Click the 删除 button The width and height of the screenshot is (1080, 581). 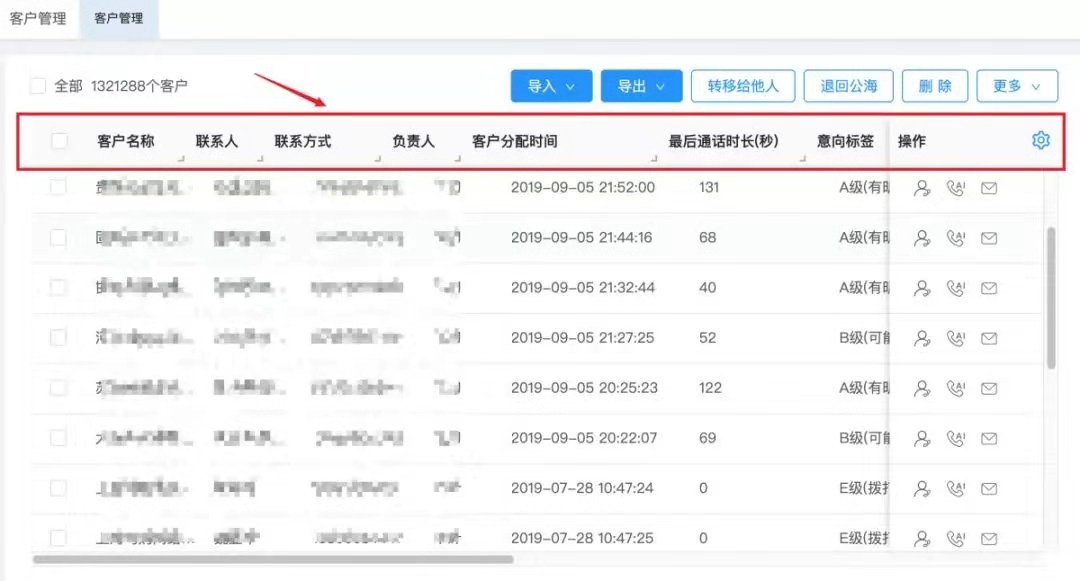pyautogui.click(x=935, y=86)
